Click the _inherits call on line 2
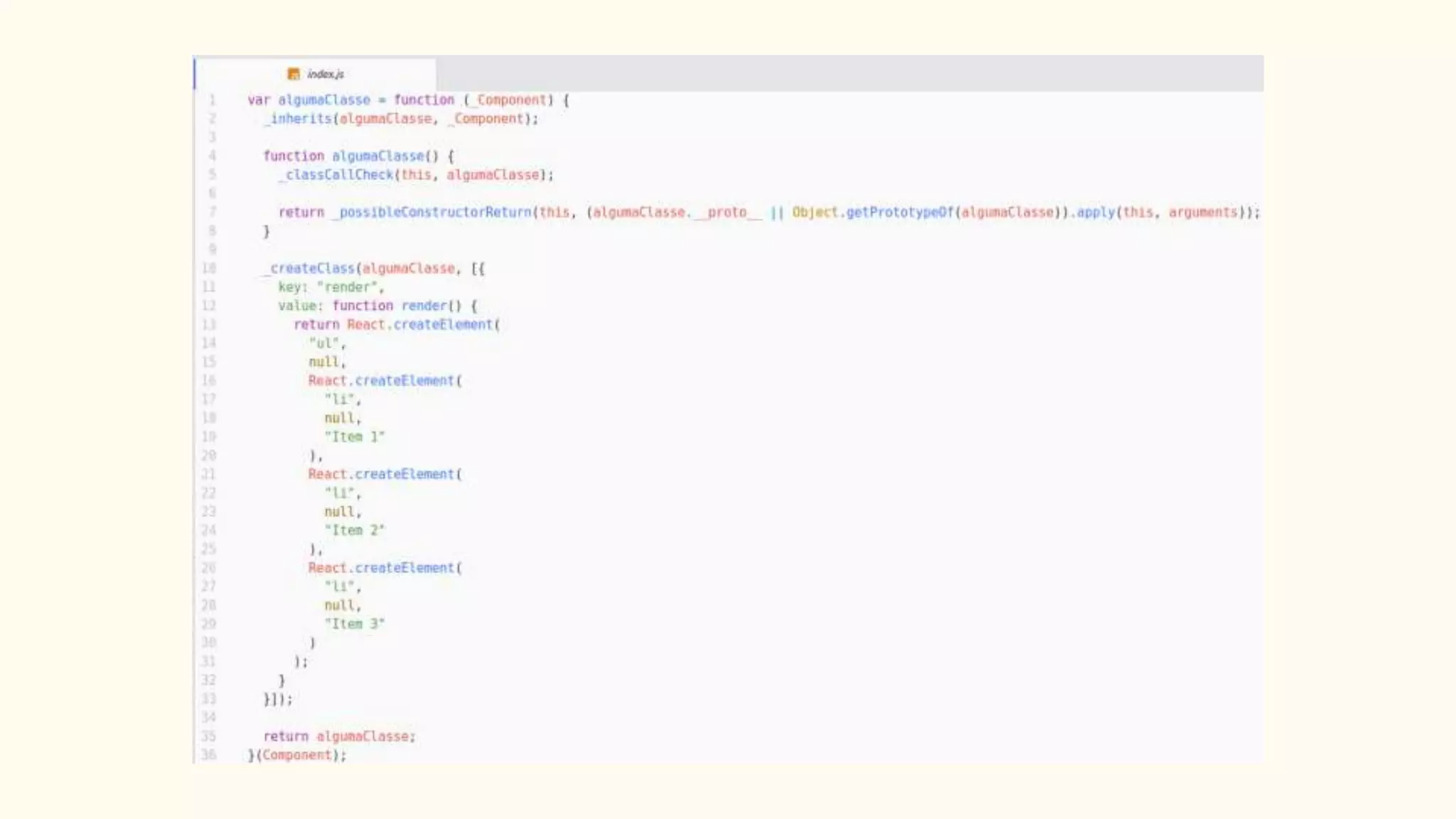The width and height of the screenshot is (1456, 819). click(300, 119)
